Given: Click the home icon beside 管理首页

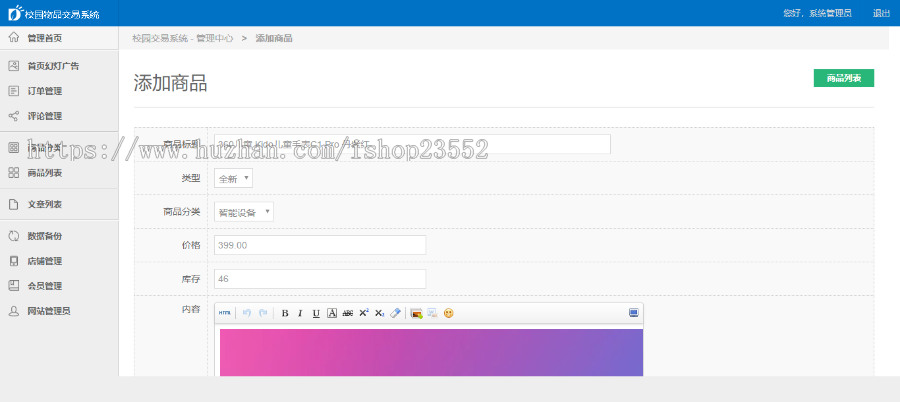Looking at the screenshot, I should click(14, 38).
